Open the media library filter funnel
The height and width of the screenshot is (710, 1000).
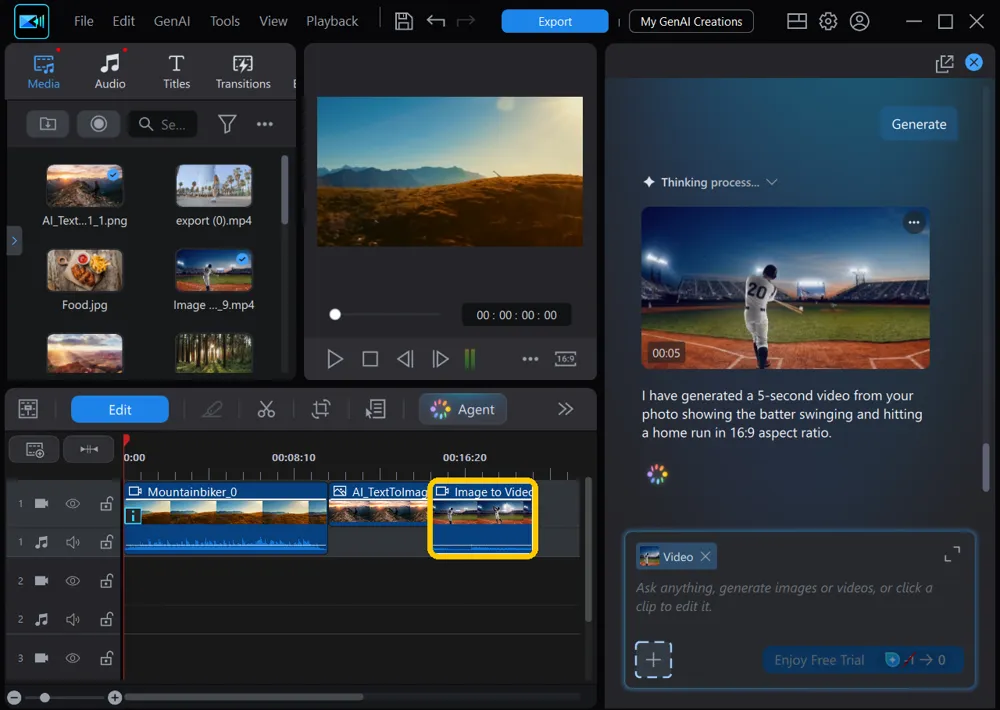[x=227, y=124]
